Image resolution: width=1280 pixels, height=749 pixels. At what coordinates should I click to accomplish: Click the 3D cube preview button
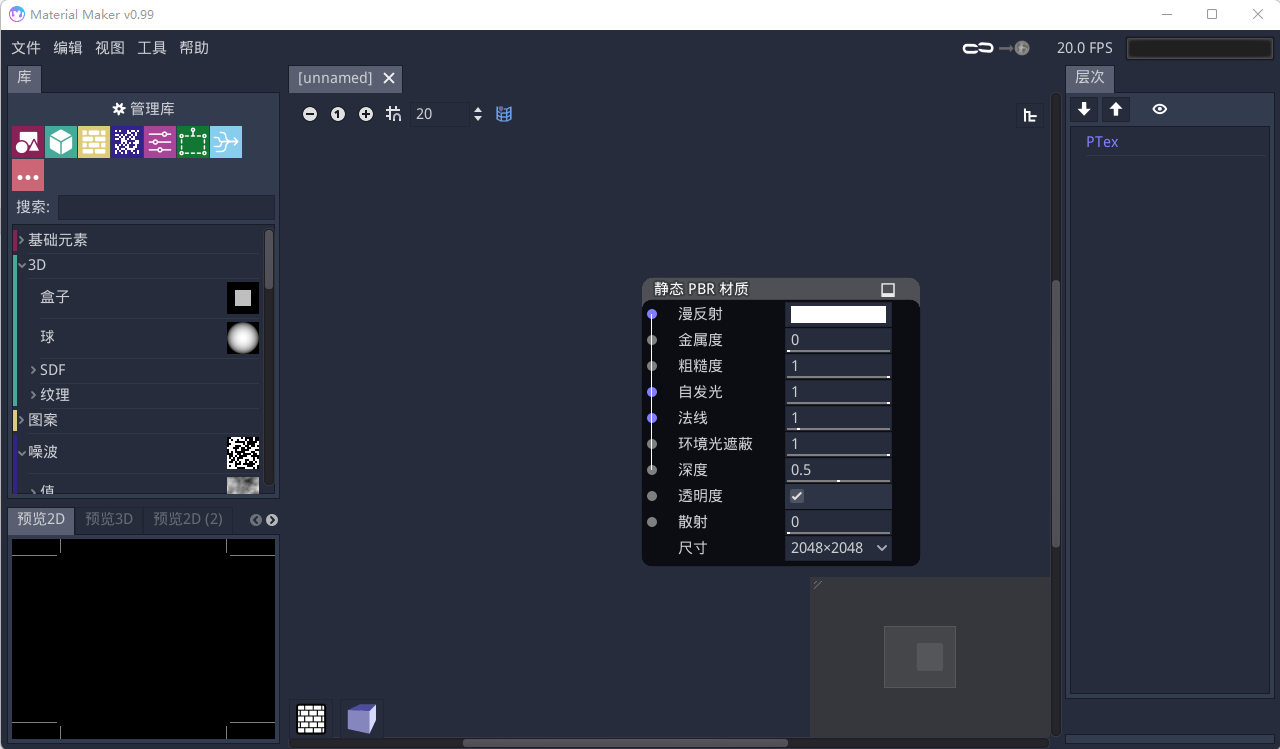point(361,718)
